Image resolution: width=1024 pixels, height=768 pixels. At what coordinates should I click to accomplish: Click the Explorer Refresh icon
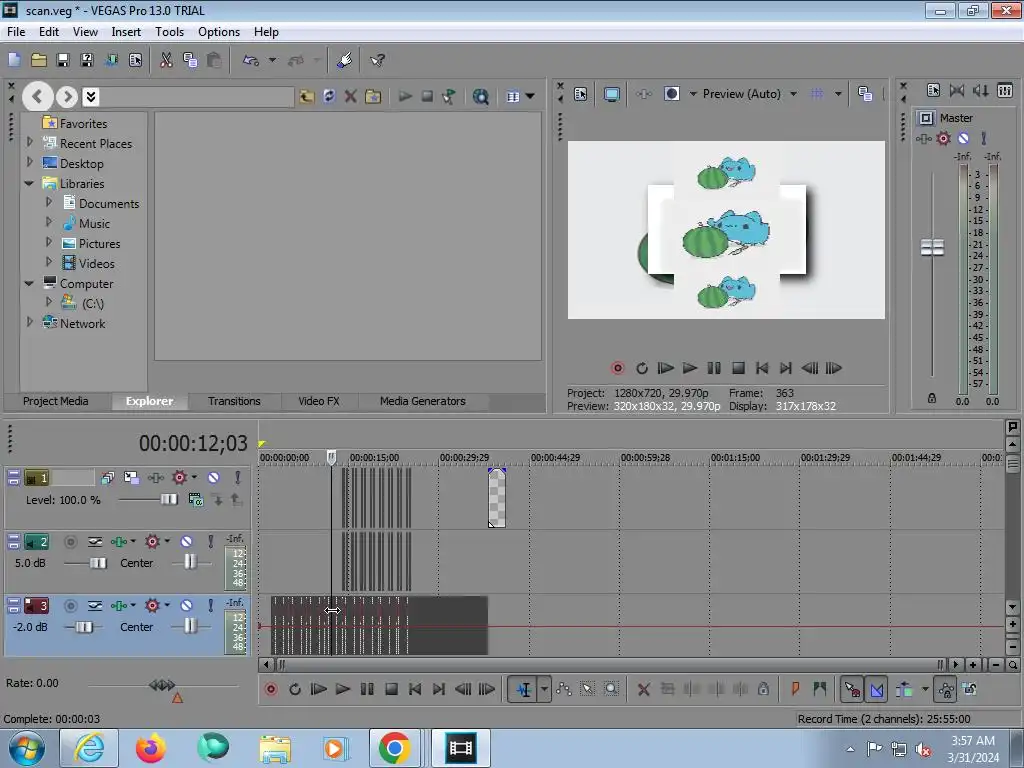point(328,96)
